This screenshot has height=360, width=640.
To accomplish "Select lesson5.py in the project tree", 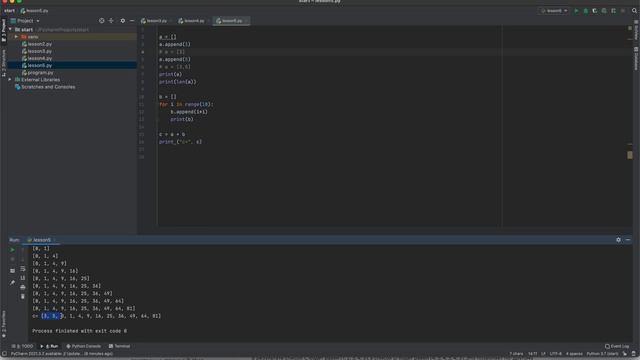I will tap(40, 65).
